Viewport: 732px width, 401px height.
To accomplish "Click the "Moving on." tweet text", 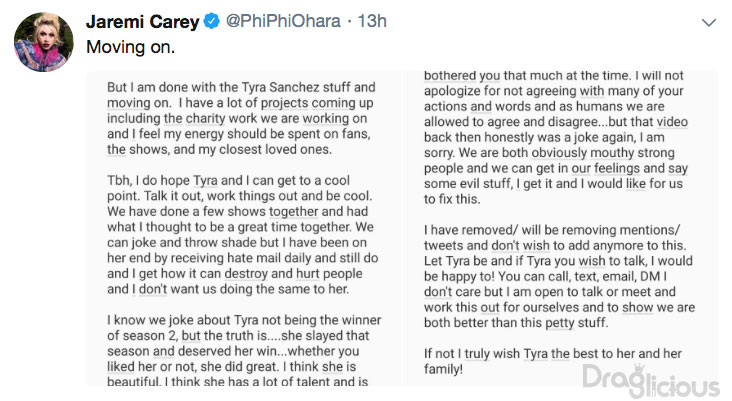I will click(130, 47).
